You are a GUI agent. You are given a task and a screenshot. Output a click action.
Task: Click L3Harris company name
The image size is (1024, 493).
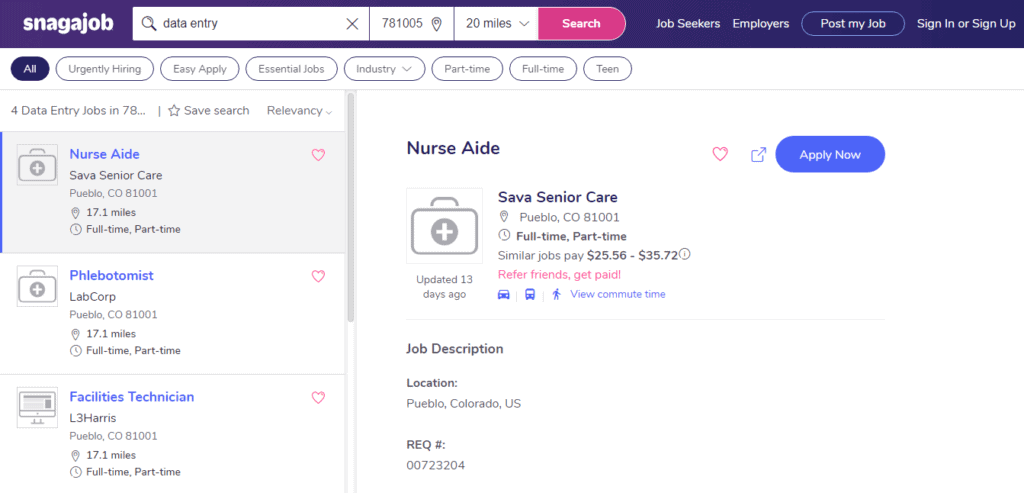coord(93,419)
